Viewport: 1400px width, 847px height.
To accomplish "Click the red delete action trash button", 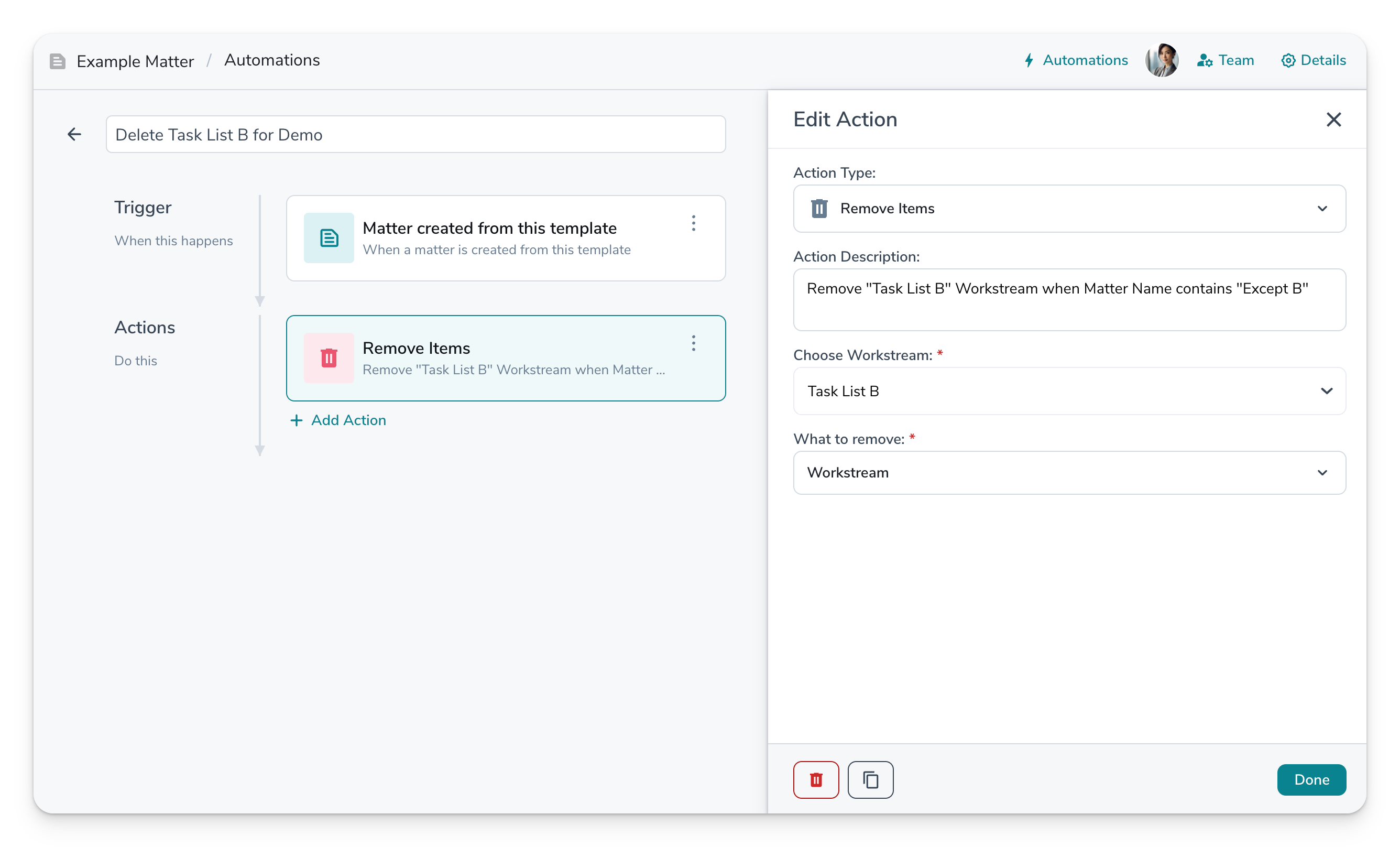I will pos(816,779).
